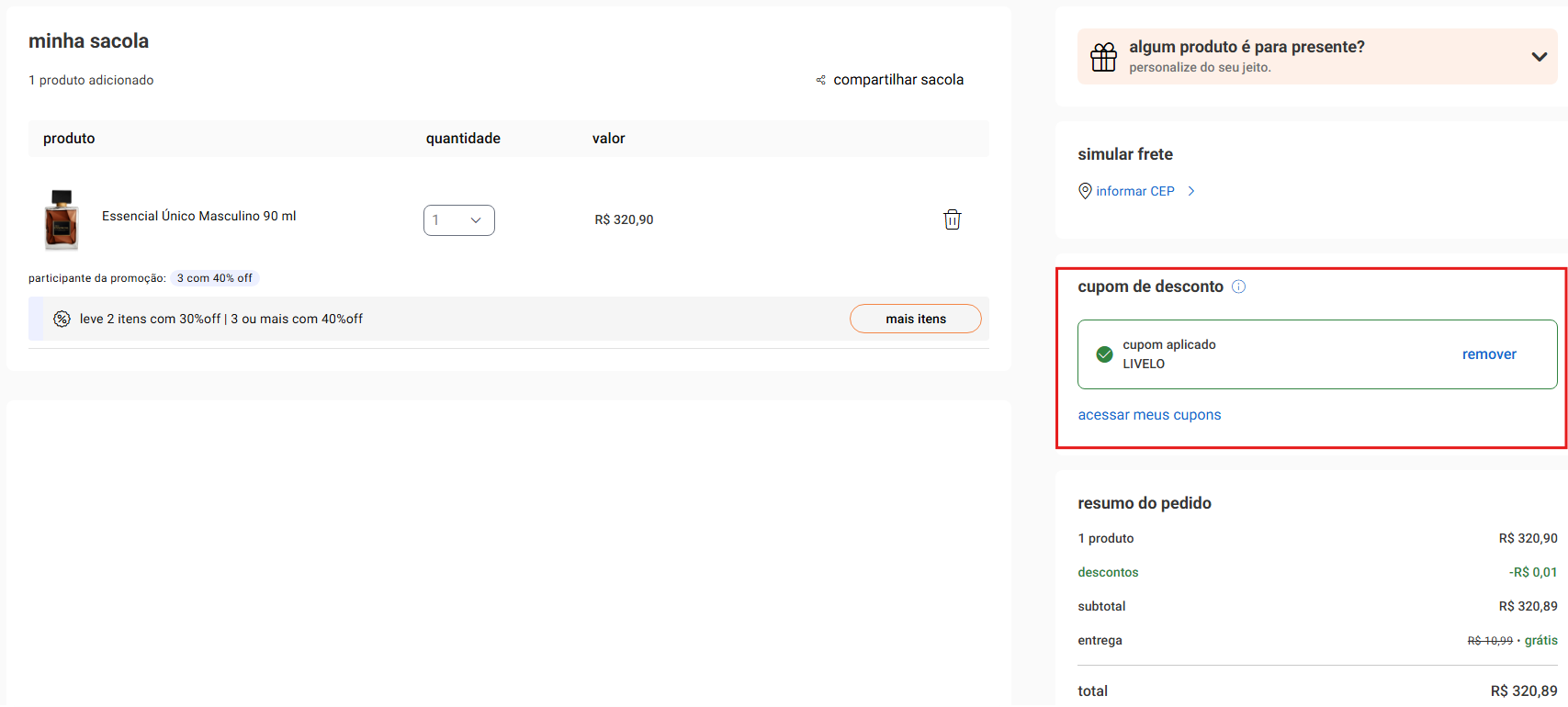Click the 3 com 40% off promotion badge

[x=214, y=278]
